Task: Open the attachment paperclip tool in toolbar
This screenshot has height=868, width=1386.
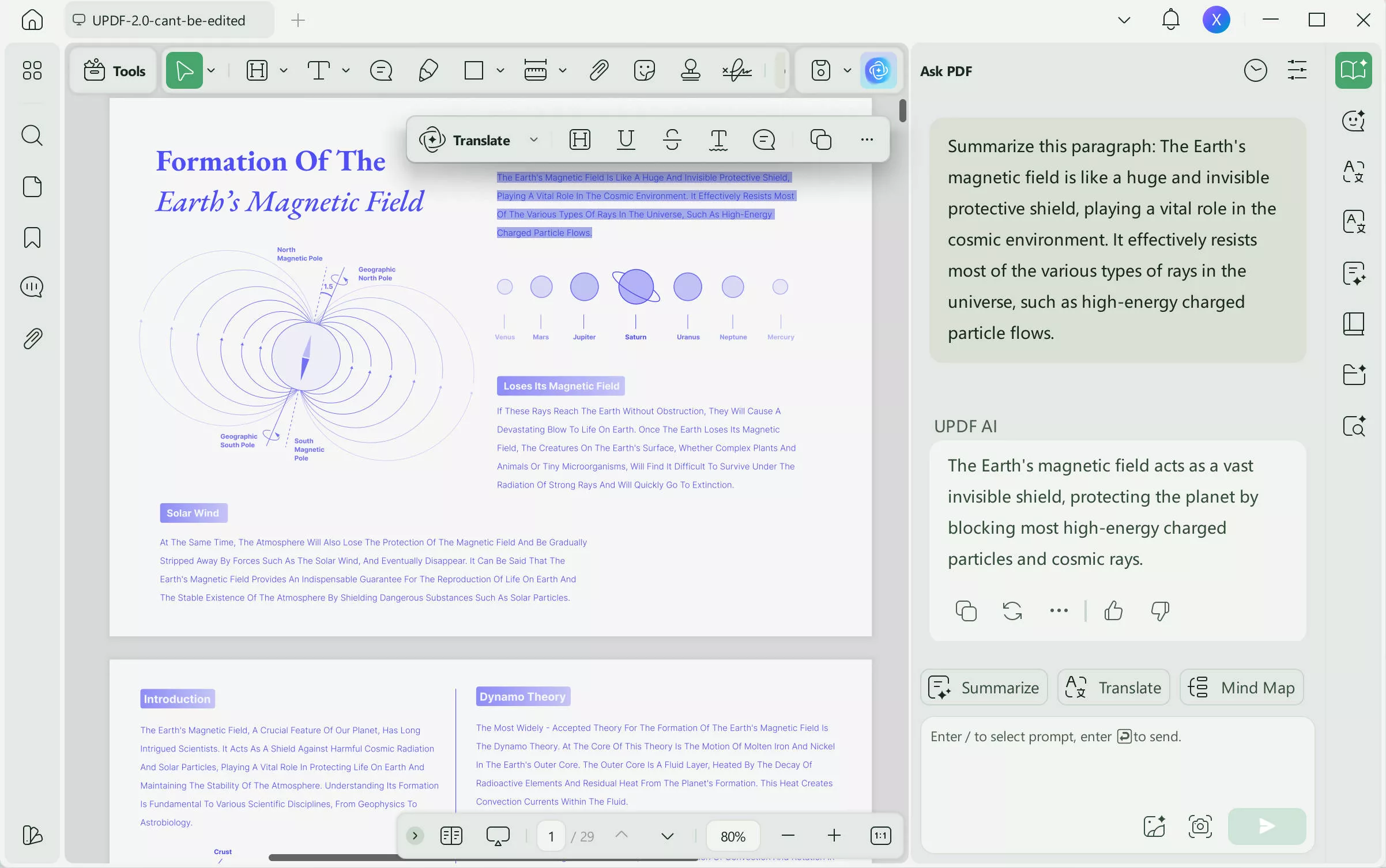Action: pos(599,71)
